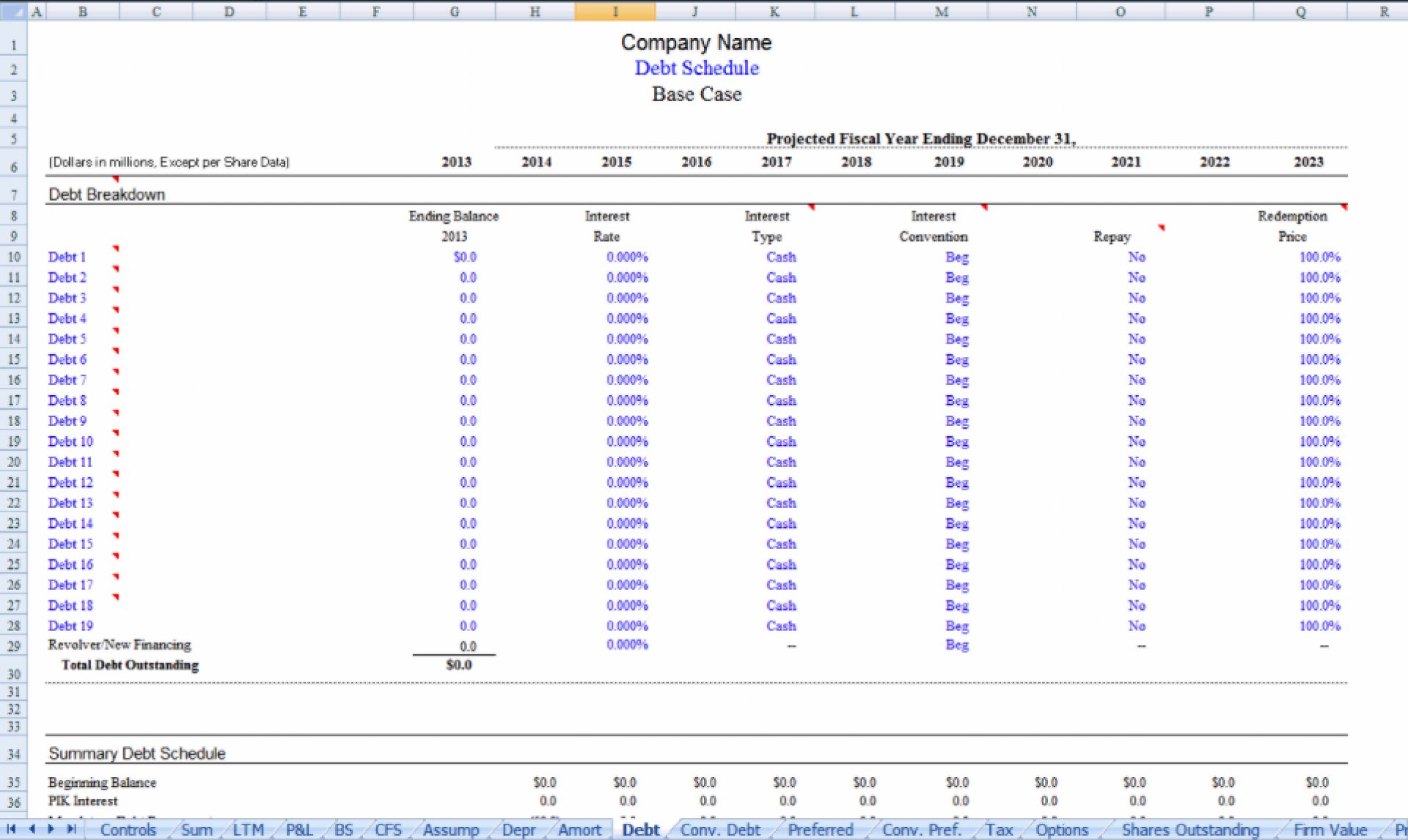Screen dimensions: 1408x840
Task: Select column G header
Action: (x=455, y=11)
